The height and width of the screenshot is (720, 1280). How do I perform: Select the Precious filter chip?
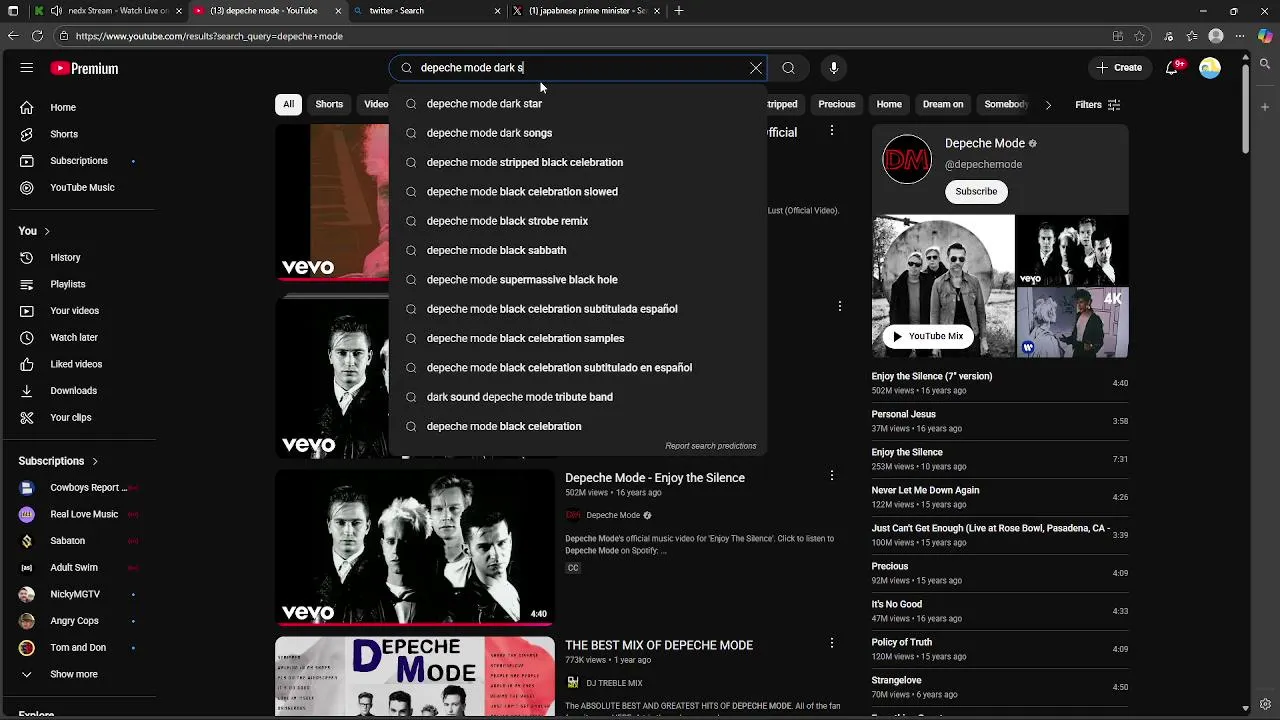coord(837,104)
